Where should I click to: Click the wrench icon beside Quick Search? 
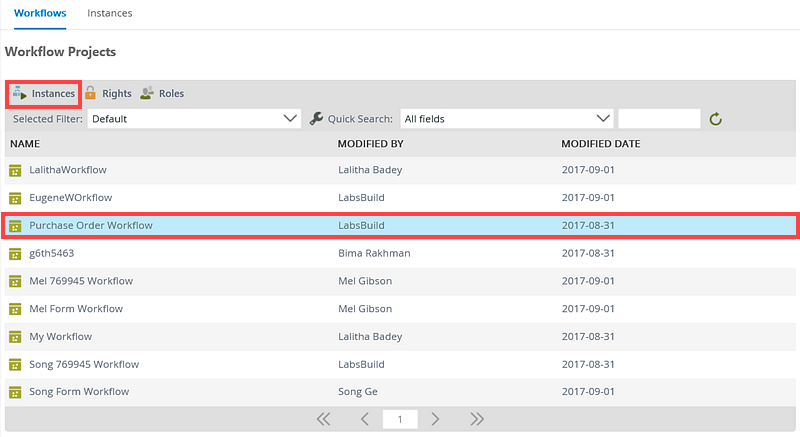coord(317,119)
